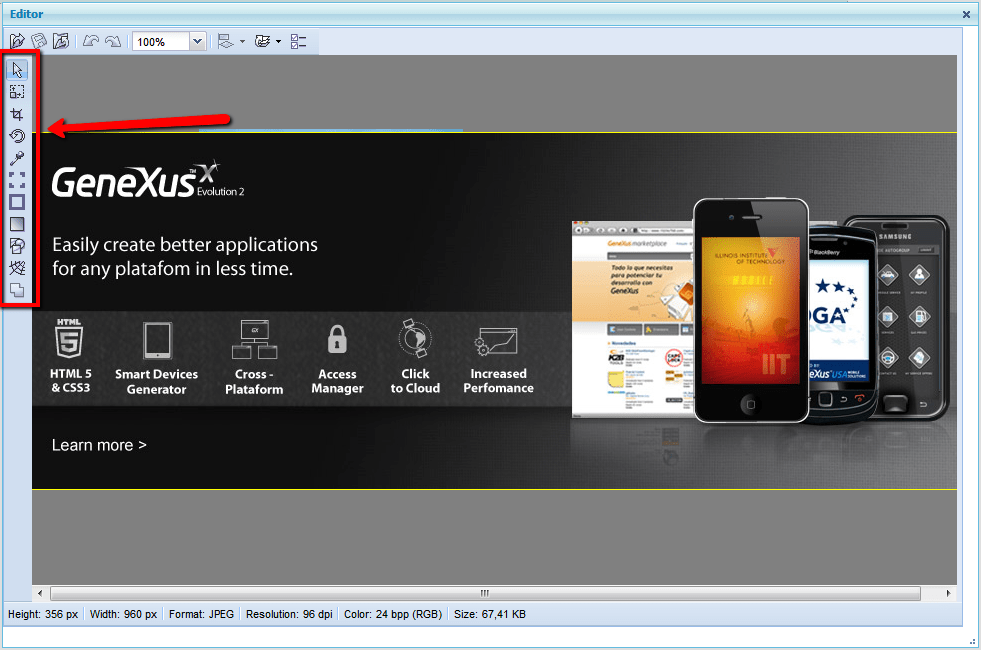Expand the image effects dropdown arrow
Image resolution: width=981 pixels, height=650 pixels.
point(278,42)
